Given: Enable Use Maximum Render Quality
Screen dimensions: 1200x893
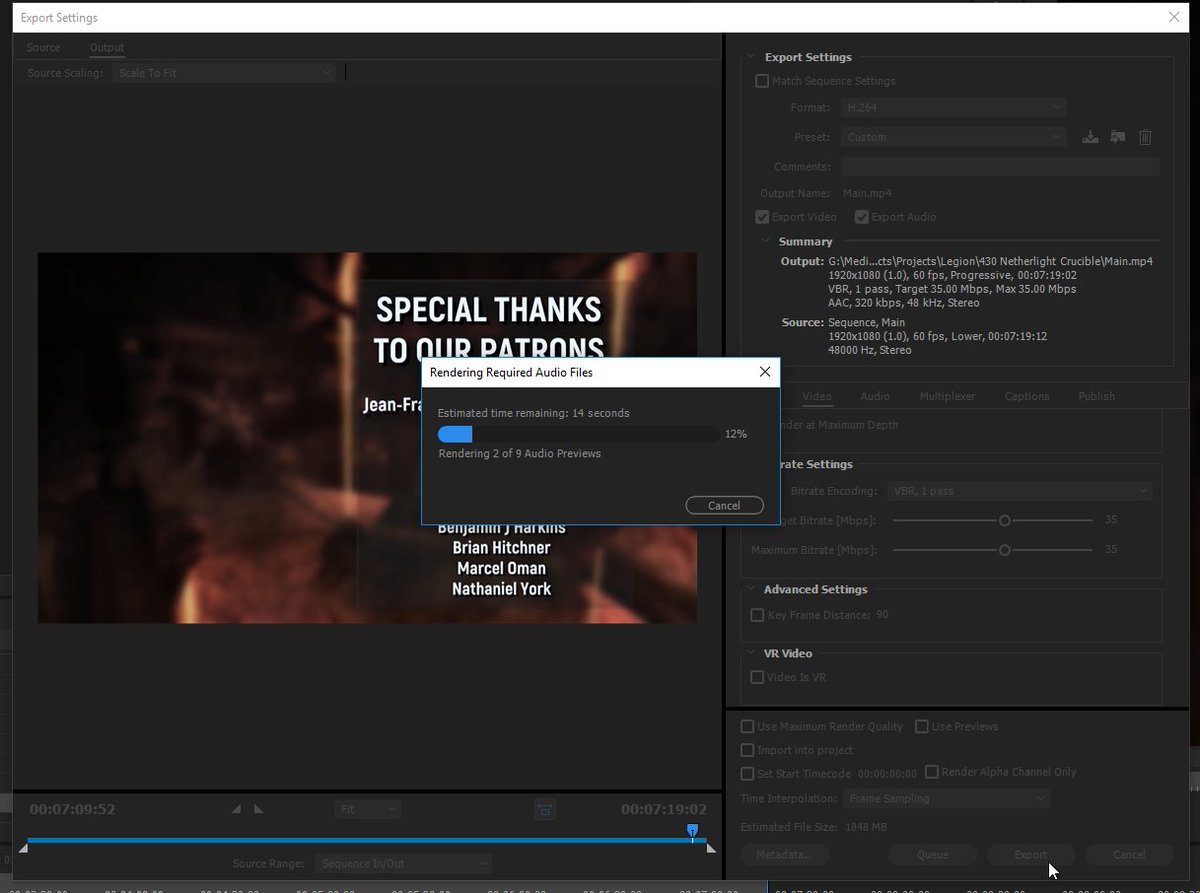Looking at the screenshot, I should pyautogui.click(x=747, y=727).
